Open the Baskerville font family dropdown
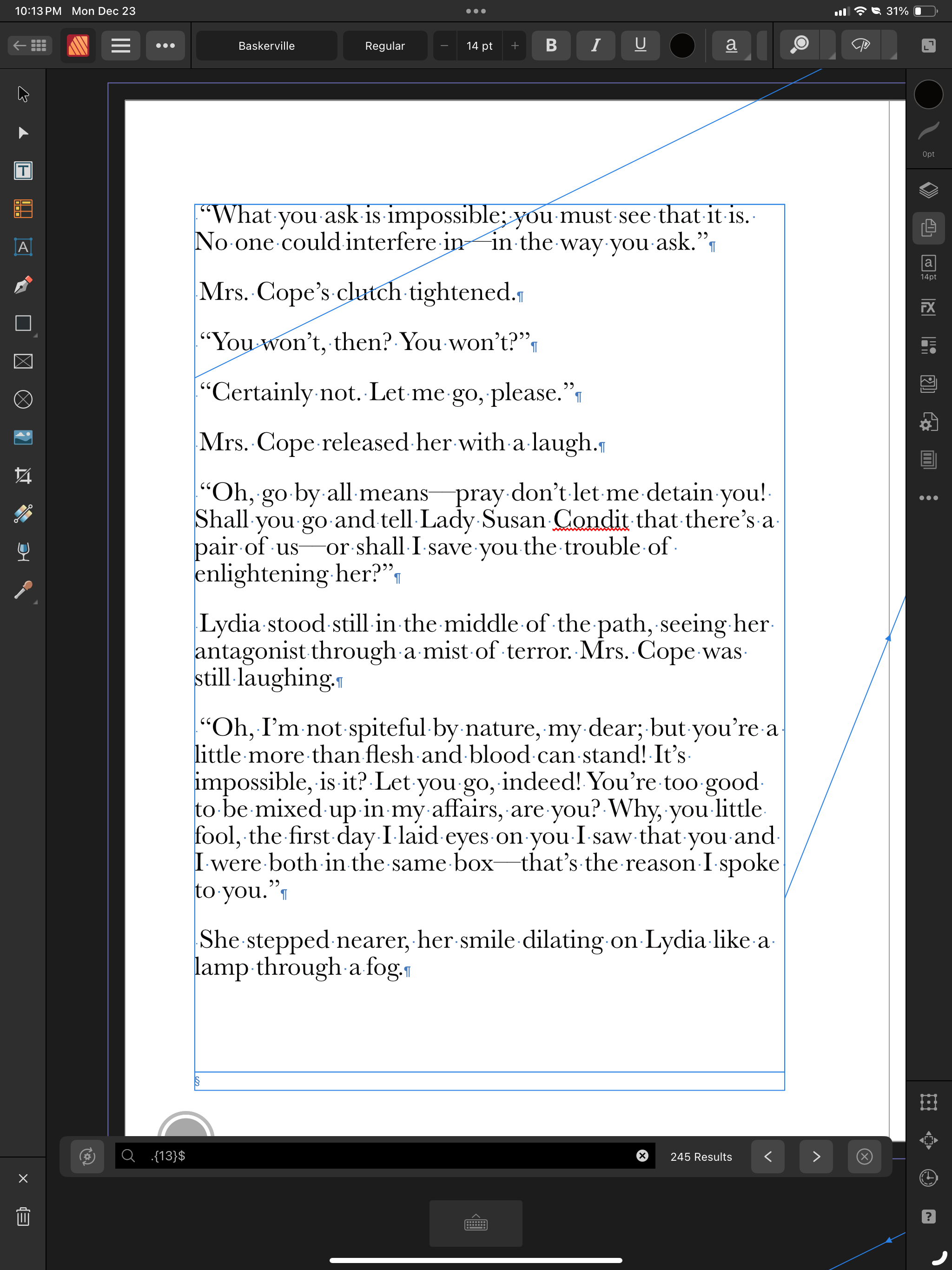Viewport: 952px width, 1270px height. (x=266, y=46)
